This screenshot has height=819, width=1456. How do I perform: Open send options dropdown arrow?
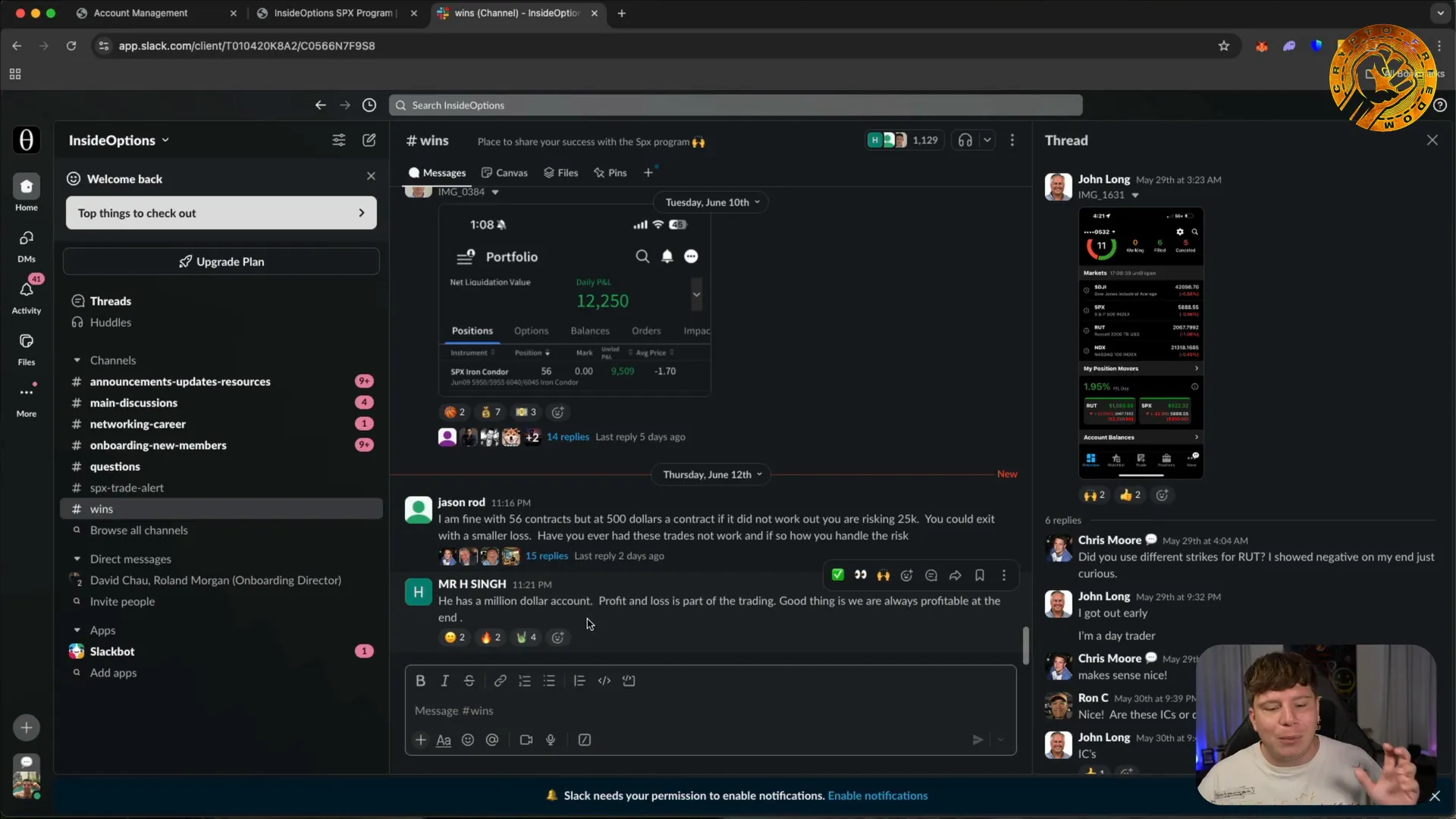pos(1001,740)
